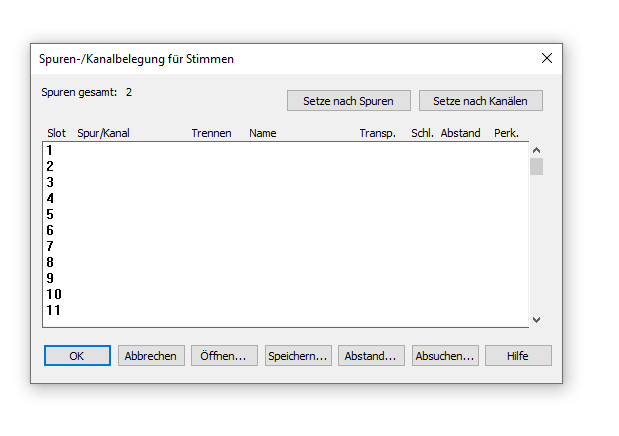Select slot 5 in the list
This screenshot has width=619, height=436.
coord(285,214)
